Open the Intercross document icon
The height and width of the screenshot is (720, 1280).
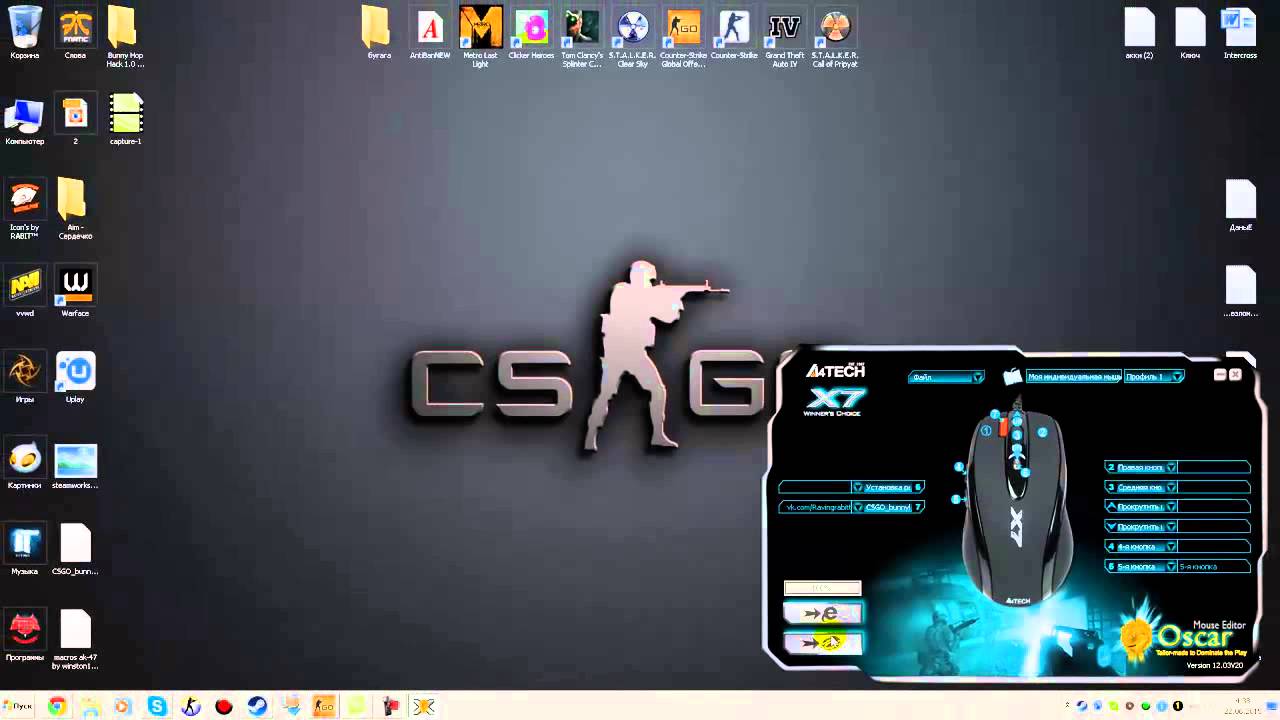[1240, 33]
